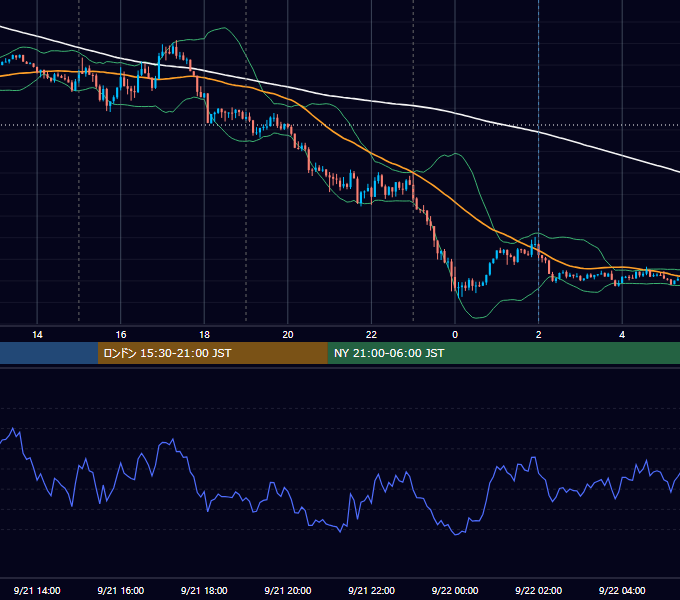Click the 9/22 02:00 date label
The width and height of the screenshot is (680, 600).
pyautogui.click(x=539, y=590)
